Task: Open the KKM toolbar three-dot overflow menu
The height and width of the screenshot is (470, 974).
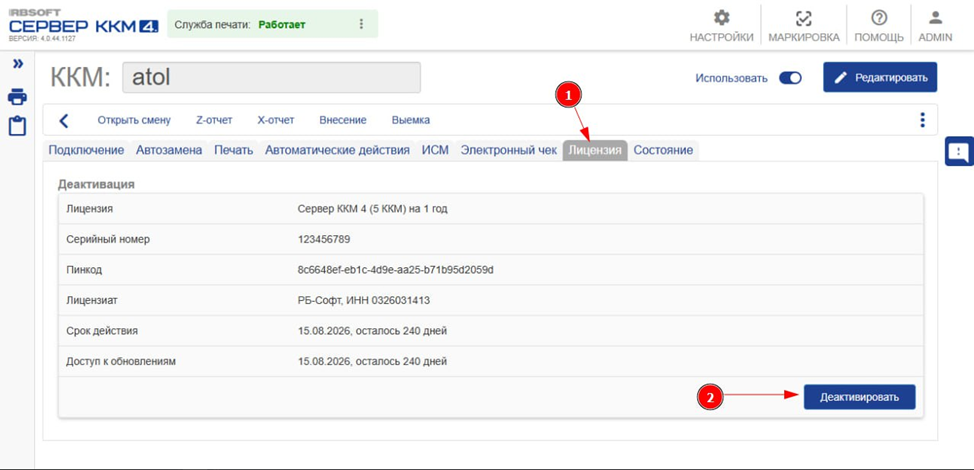Action: [x=922, y=120]
